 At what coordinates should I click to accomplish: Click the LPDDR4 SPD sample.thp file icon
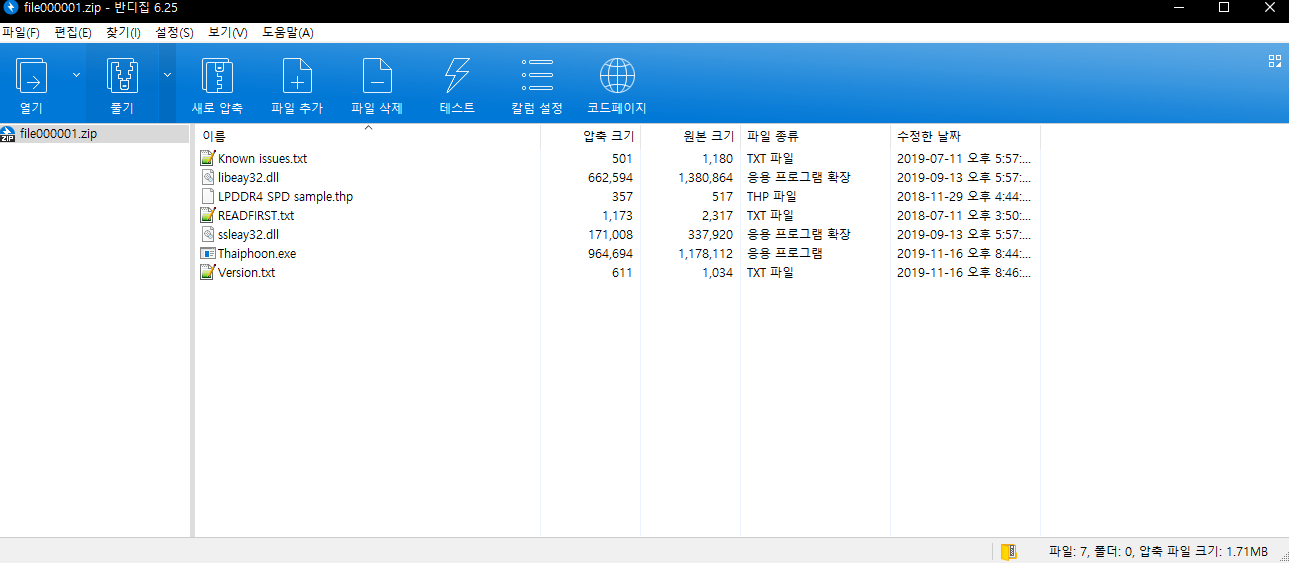[x=207, y=196]
